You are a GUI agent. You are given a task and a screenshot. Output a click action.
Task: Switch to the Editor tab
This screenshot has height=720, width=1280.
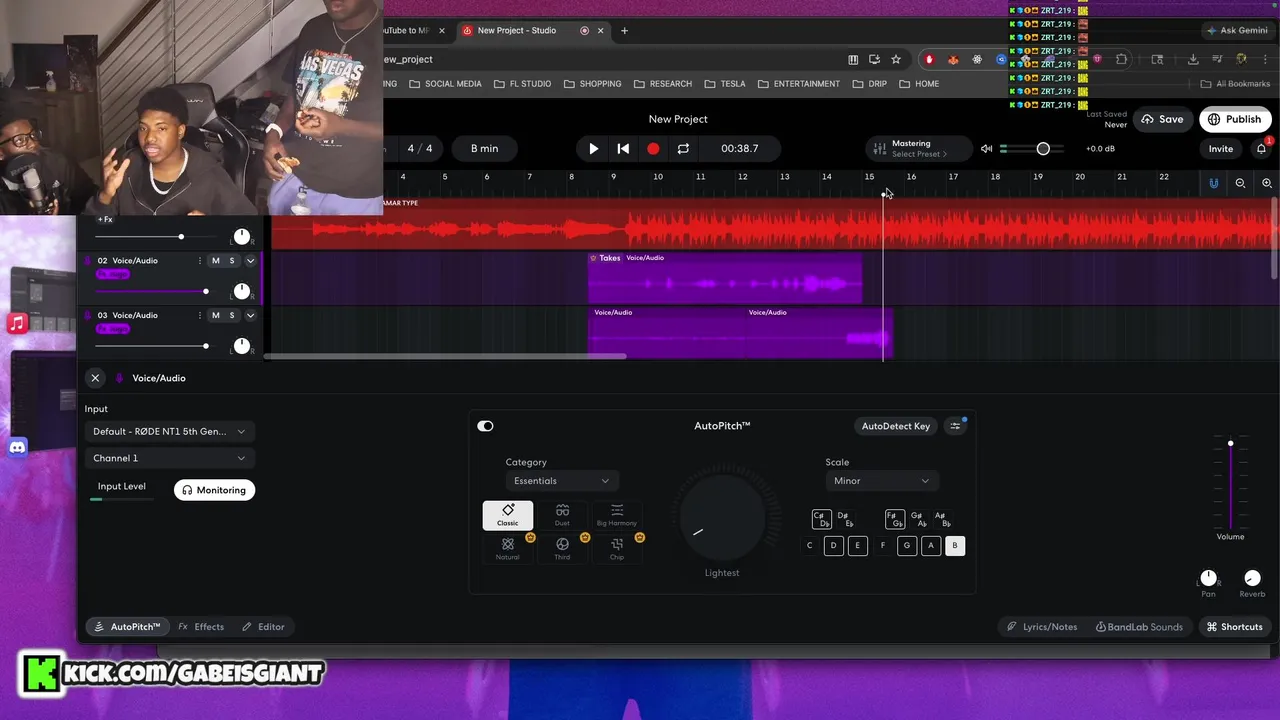(x=263, y=627)
